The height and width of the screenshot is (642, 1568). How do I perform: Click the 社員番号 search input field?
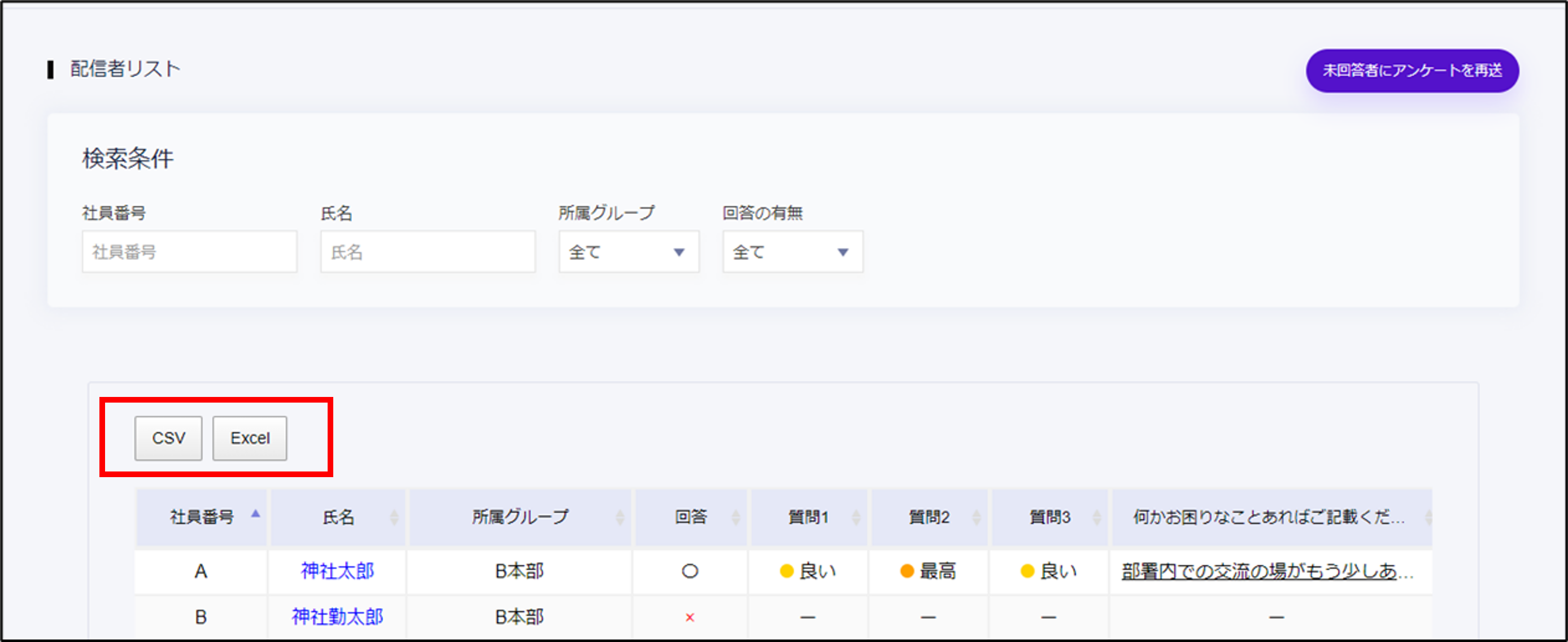[189, 252]
